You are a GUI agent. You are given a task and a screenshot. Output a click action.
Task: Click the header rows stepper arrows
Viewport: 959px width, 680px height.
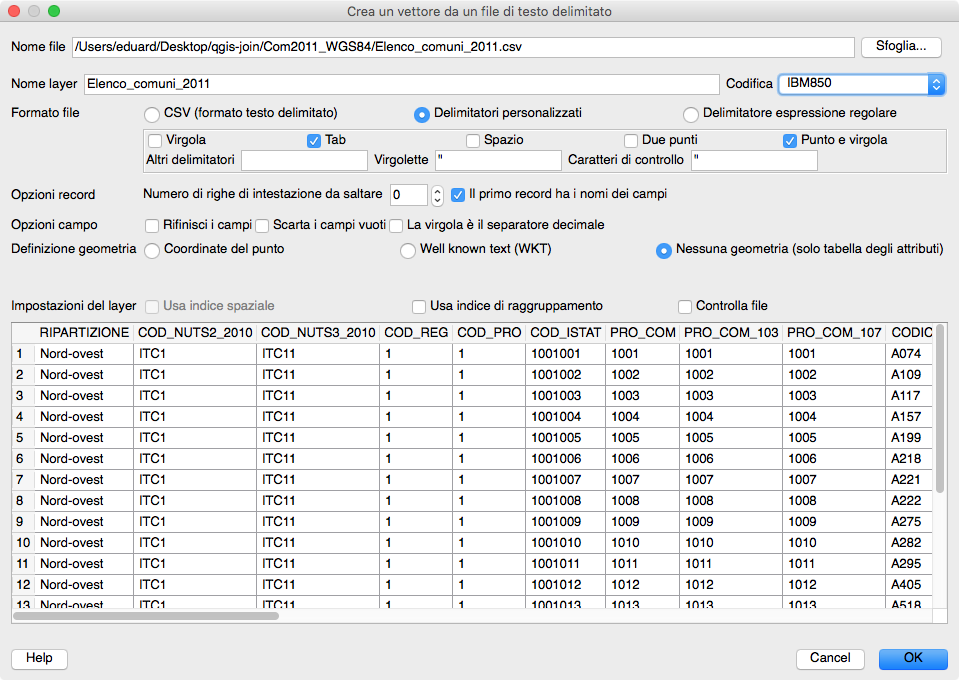pyautogui.click(x=437, y=195)
